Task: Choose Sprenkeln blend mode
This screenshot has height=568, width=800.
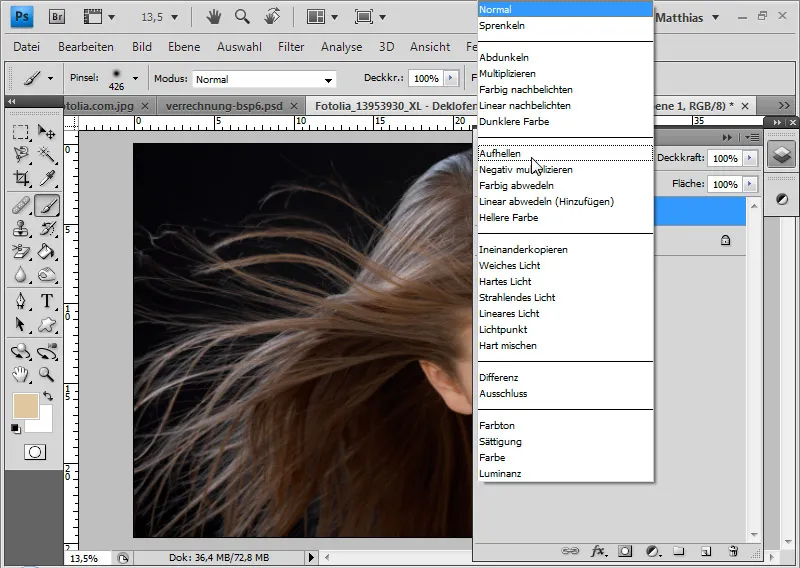Action: click(565, 26)
